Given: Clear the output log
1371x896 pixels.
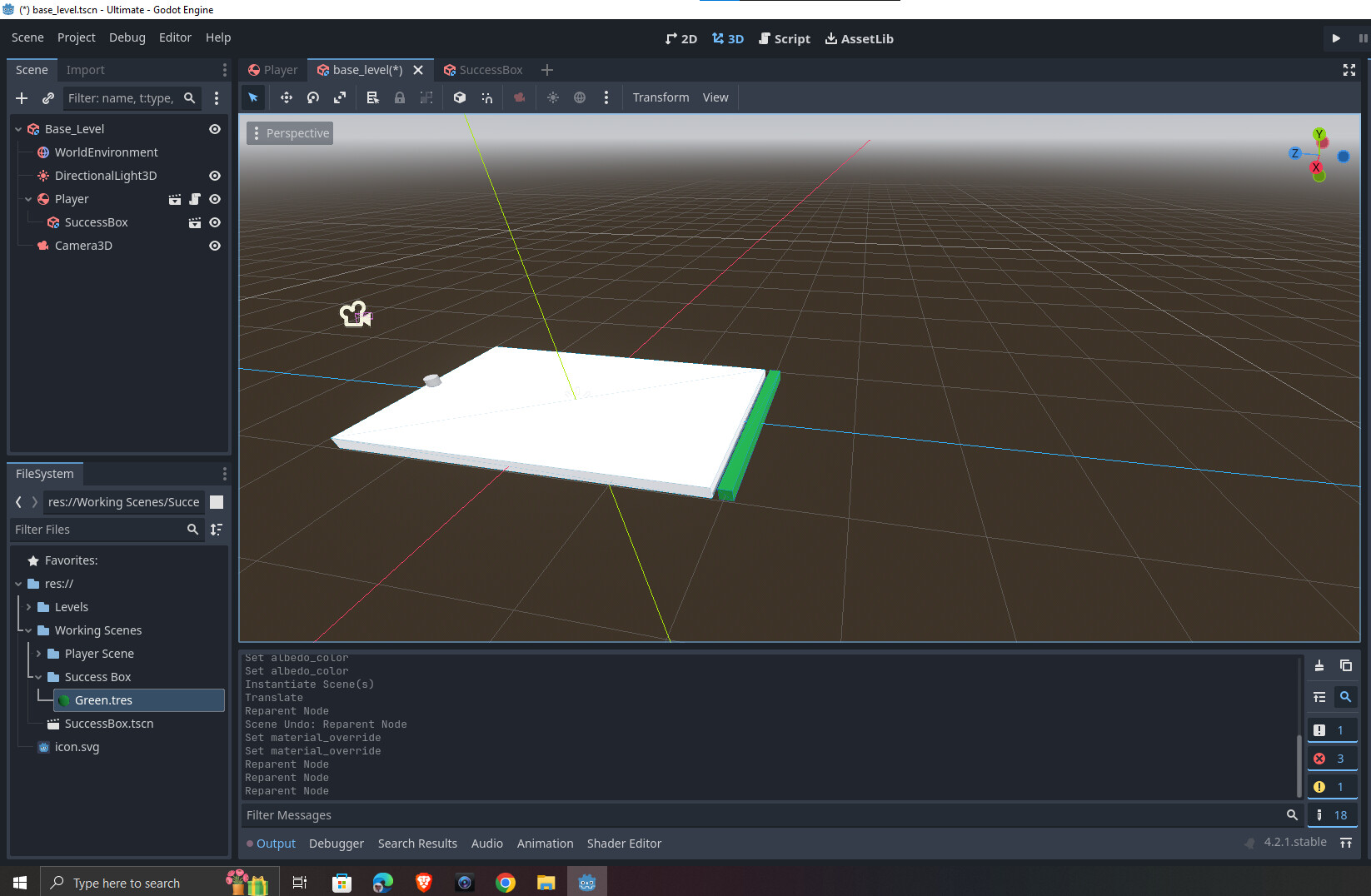Looking at the screenshot, I should coord(1319,665).
